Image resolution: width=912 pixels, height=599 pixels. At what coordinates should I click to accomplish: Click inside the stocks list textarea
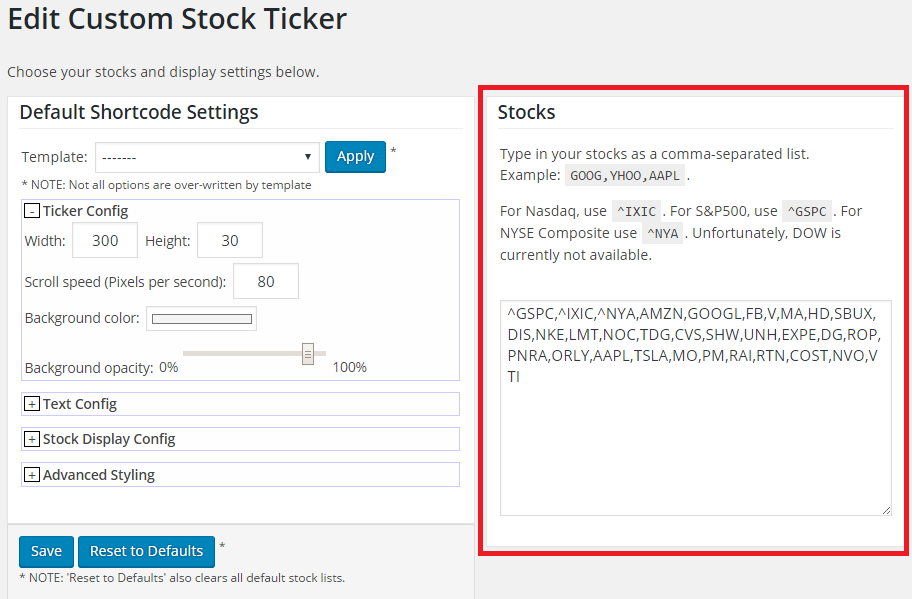point(696,408)
